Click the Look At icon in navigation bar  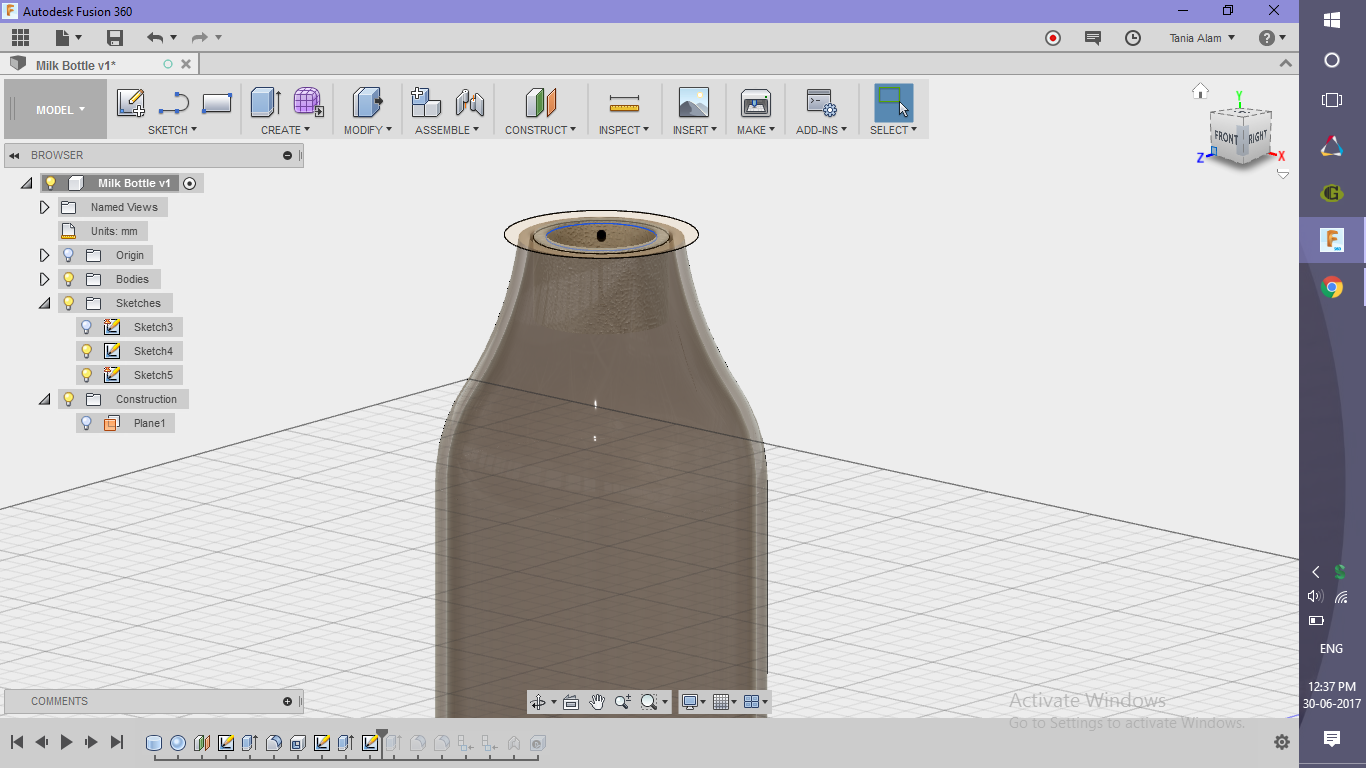pos(571,702)
